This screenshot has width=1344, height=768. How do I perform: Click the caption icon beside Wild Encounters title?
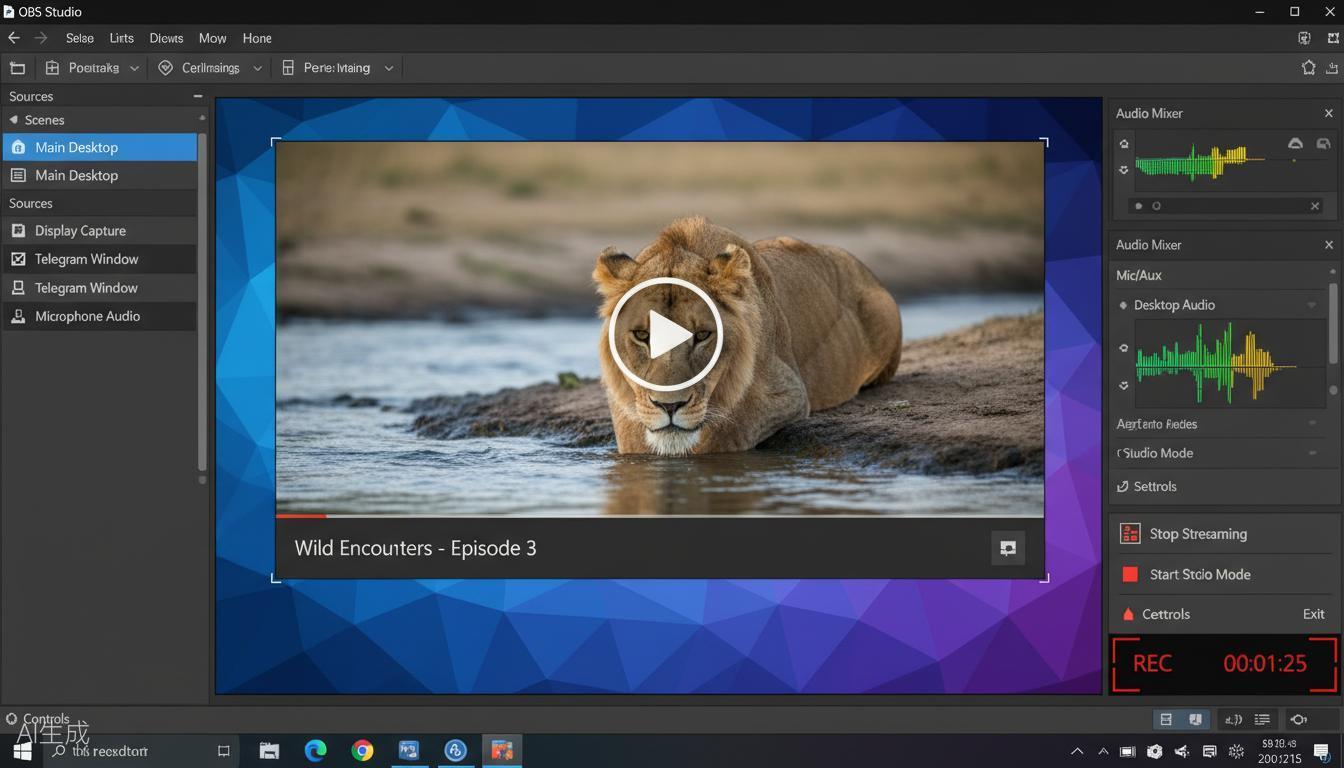click(x=1008, y=548)
